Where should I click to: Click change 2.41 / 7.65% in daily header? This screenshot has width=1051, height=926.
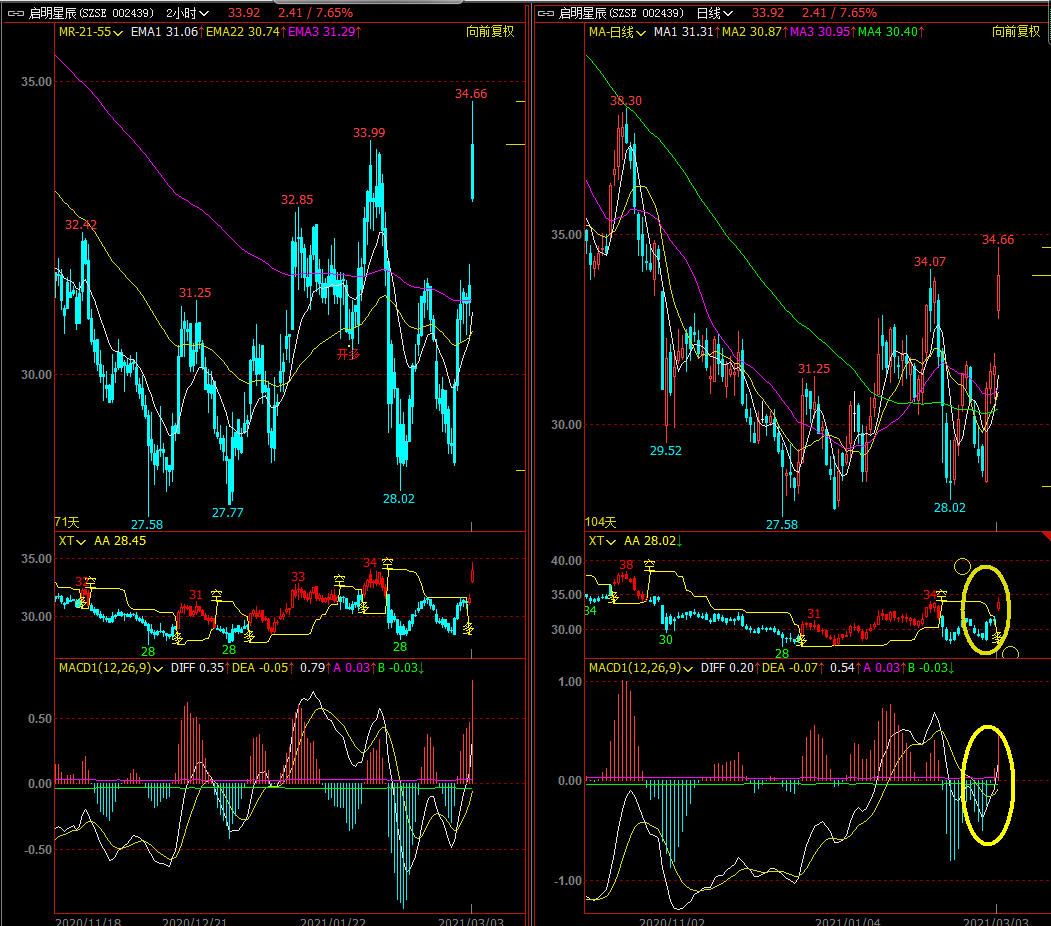[x=839, y=13]
